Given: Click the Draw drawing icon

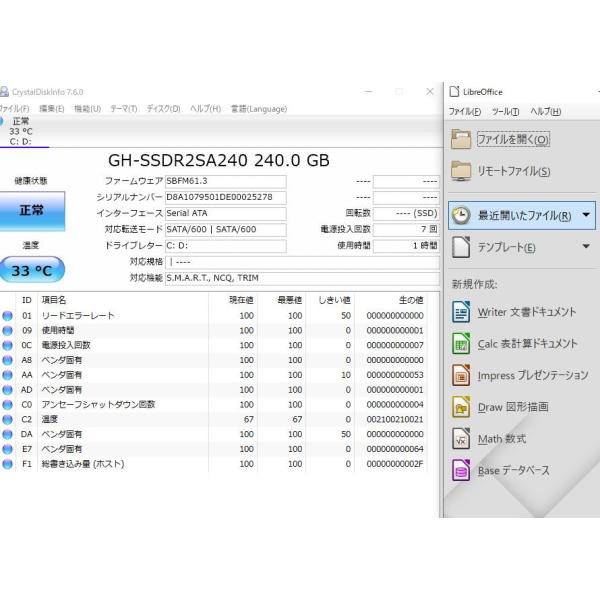Looking at the screenshot, I should (x=461, y=407).
